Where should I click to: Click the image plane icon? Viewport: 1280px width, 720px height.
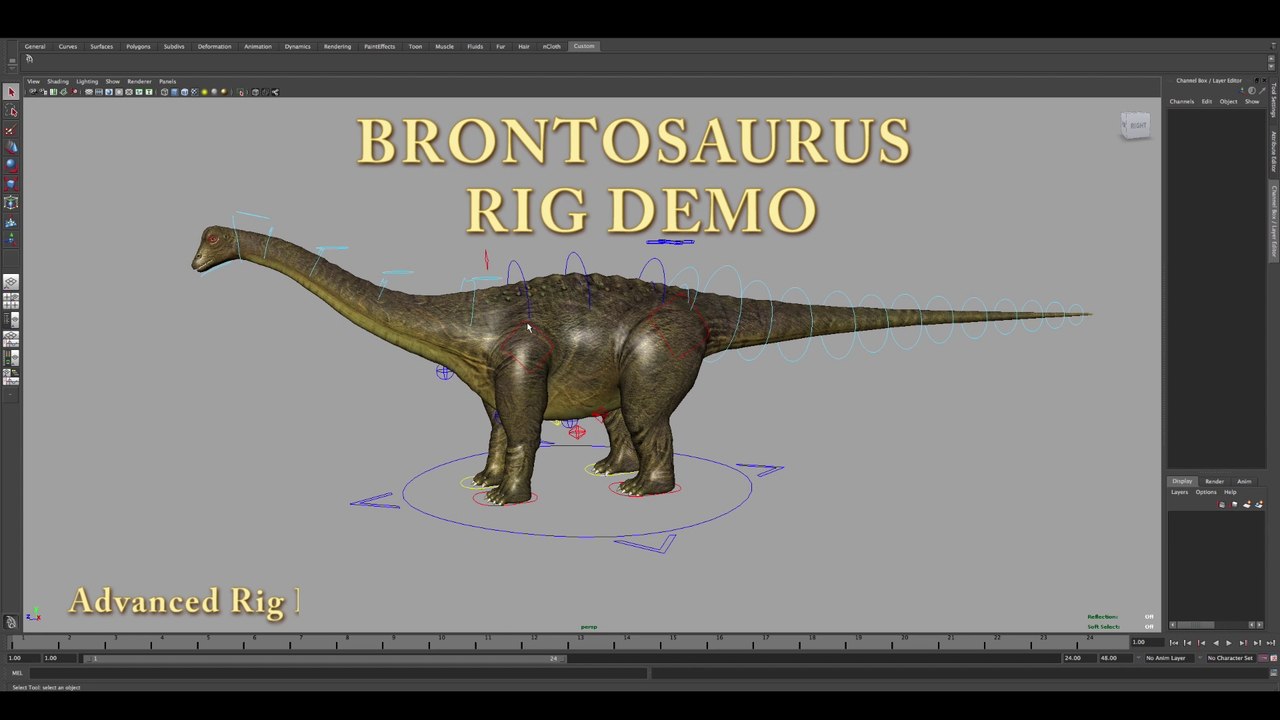(x=63, y=92)
